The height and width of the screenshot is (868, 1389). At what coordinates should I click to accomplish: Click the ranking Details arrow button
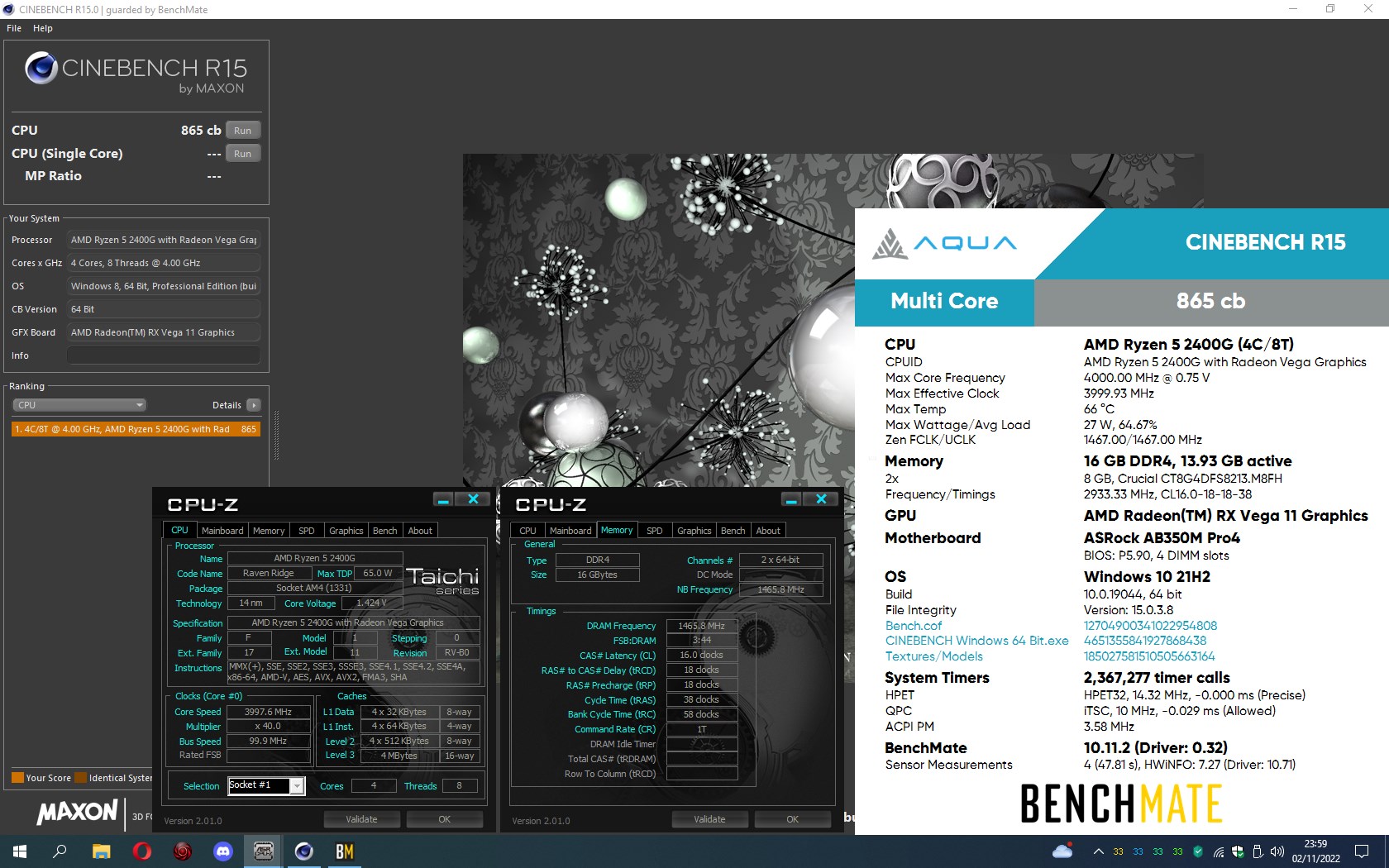(254, 405)
